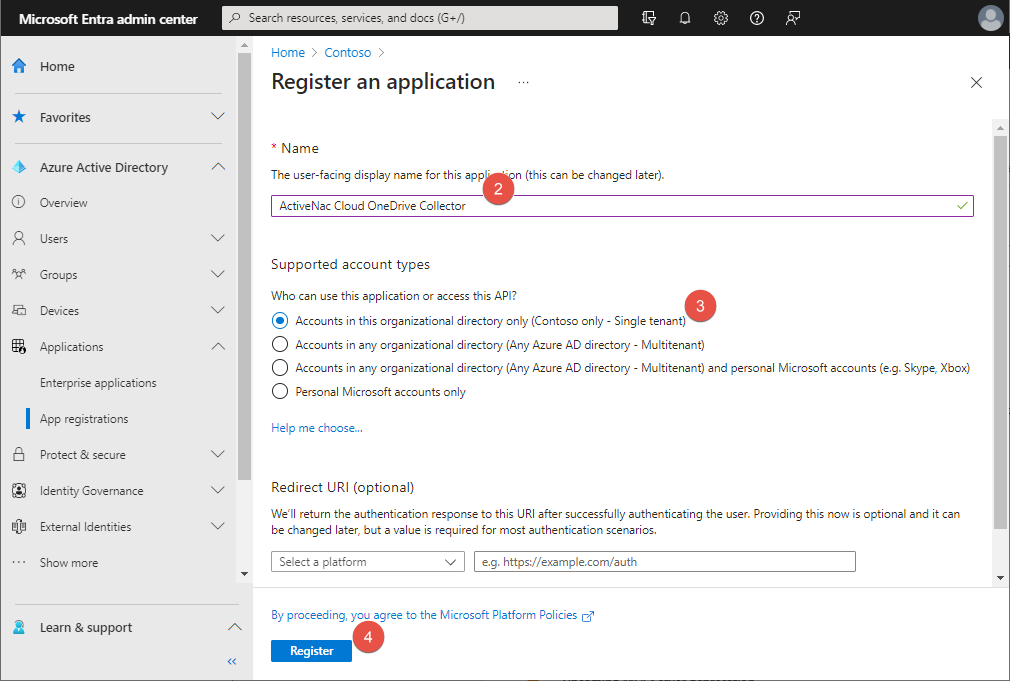Open the account avatar menu
Image resolution: width=1010 pixels, height=681 pixels.
[x=990, y=17]
